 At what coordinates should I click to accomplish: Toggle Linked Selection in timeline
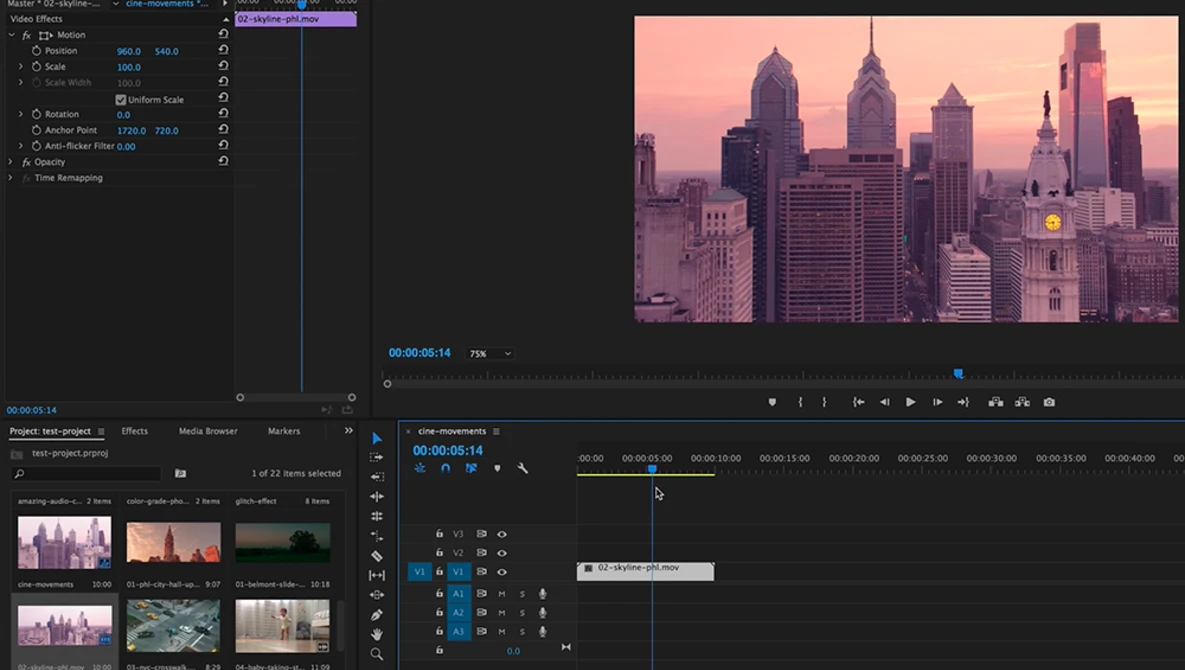click(472, 468)
